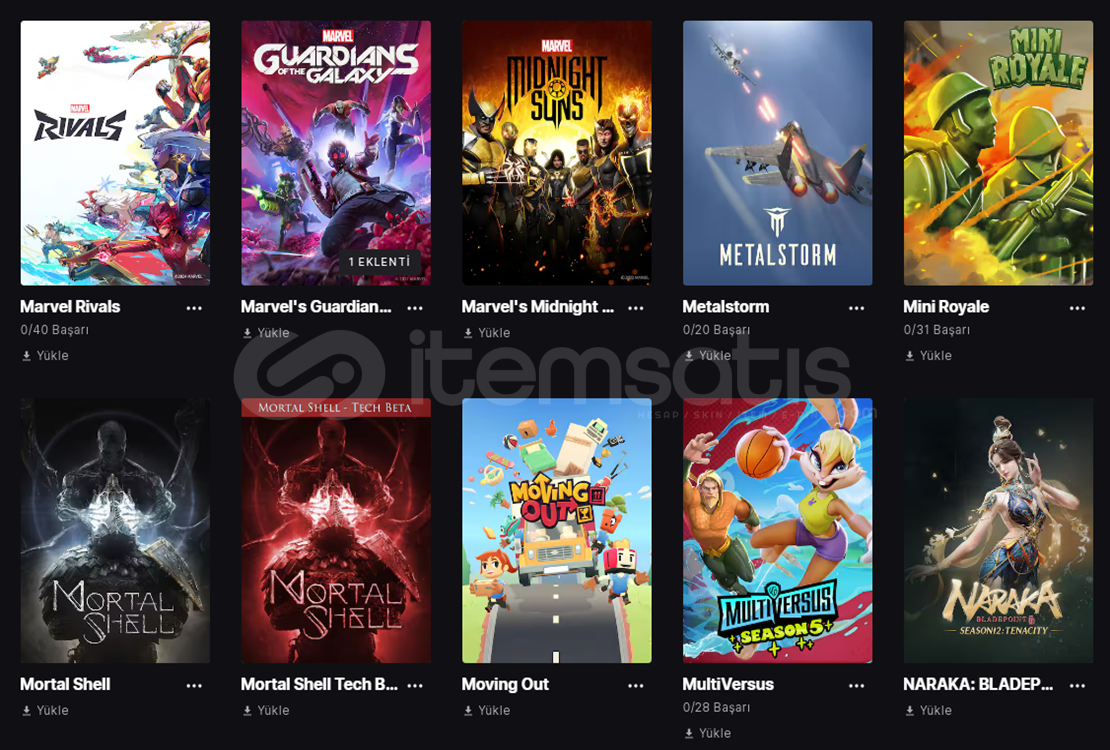Open more options for Mortal Shell

pos(194,686)
